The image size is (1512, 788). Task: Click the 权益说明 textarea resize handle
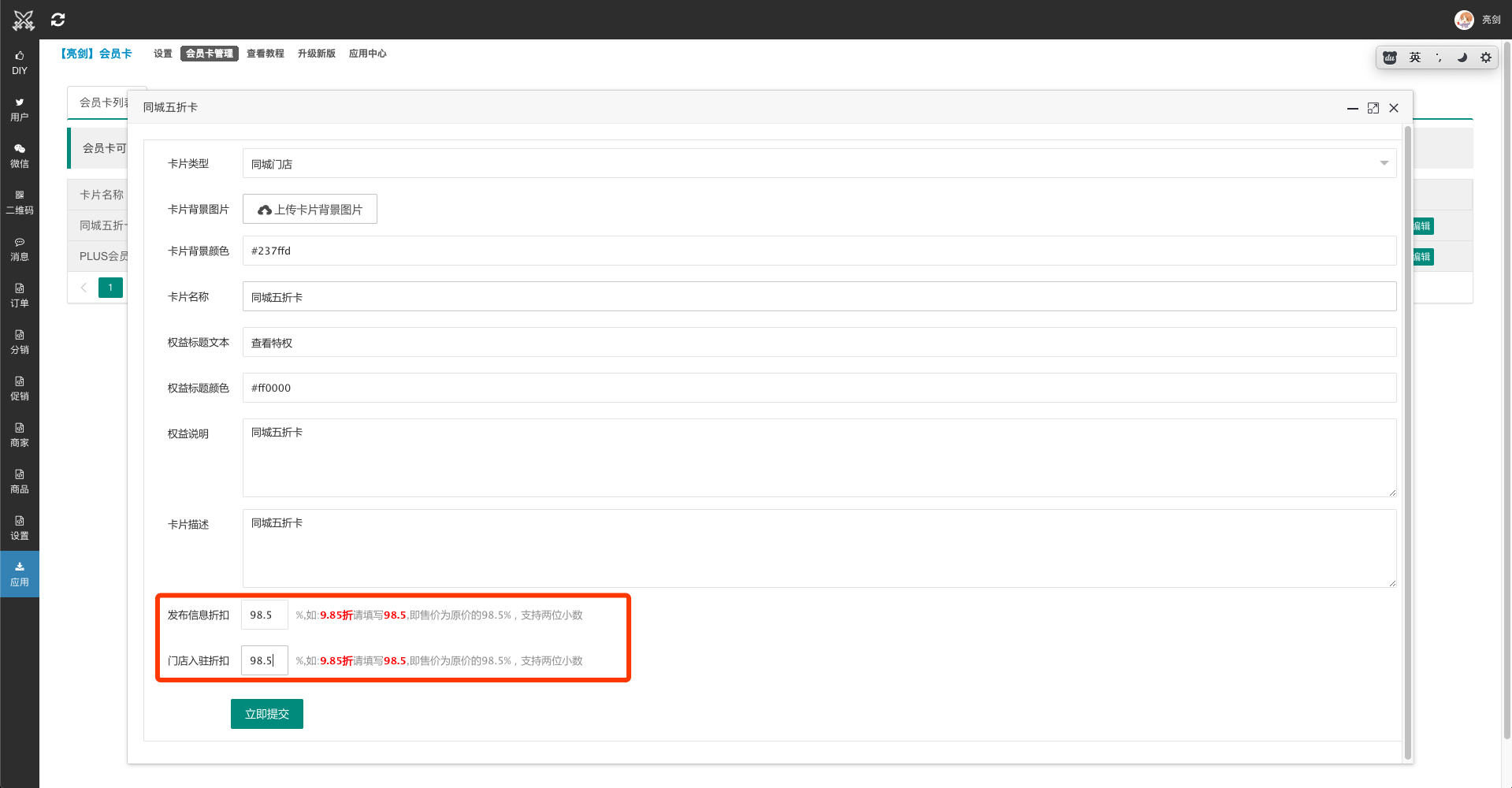1392,492
